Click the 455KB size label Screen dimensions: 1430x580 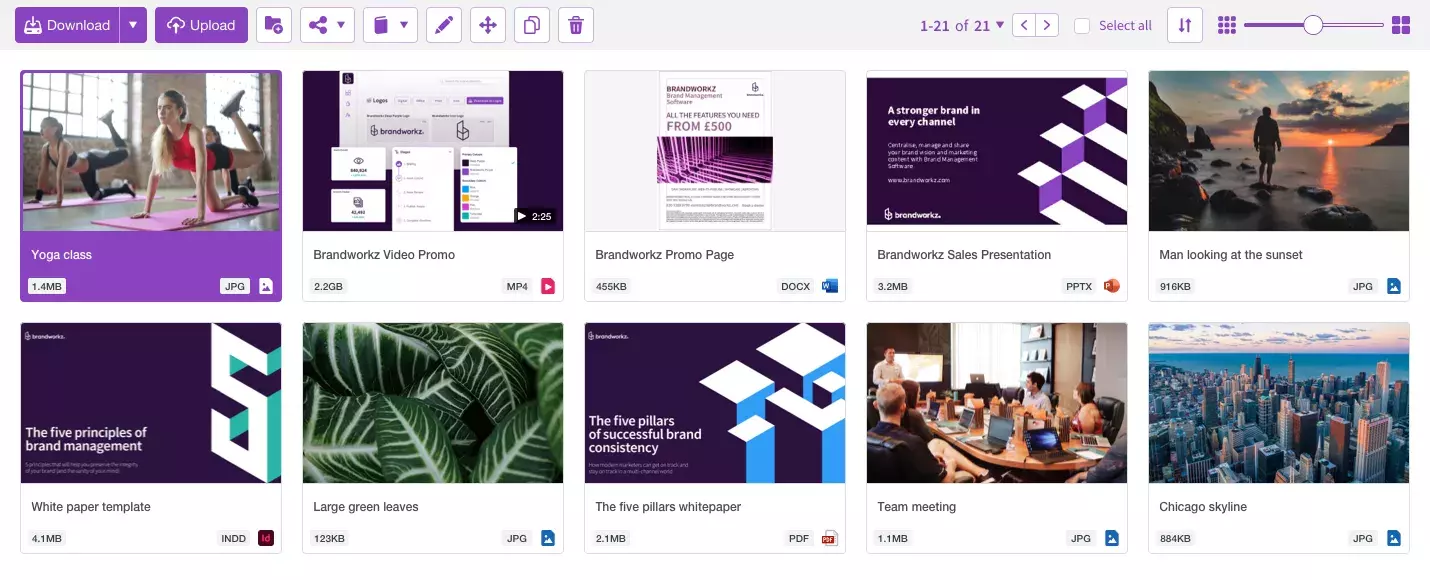click(x=611, y=287)
